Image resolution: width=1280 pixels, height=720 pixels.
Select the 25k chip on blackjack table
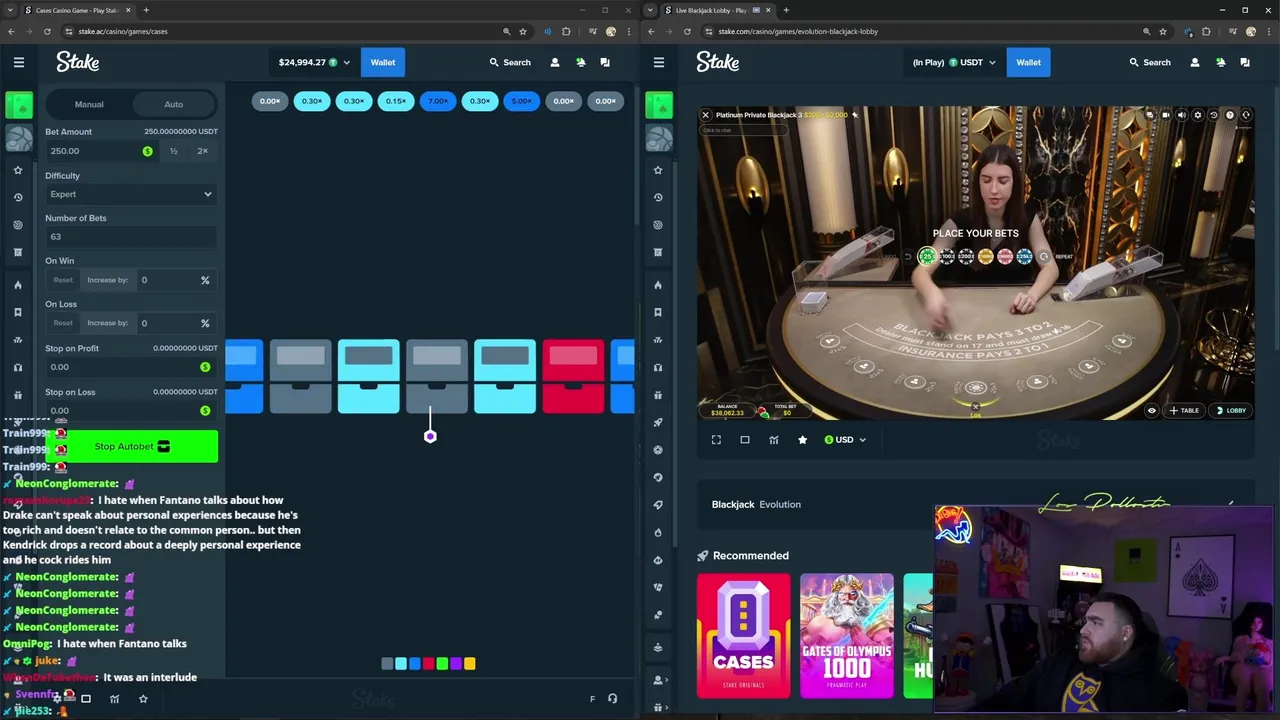click(x=1024, y=257)
